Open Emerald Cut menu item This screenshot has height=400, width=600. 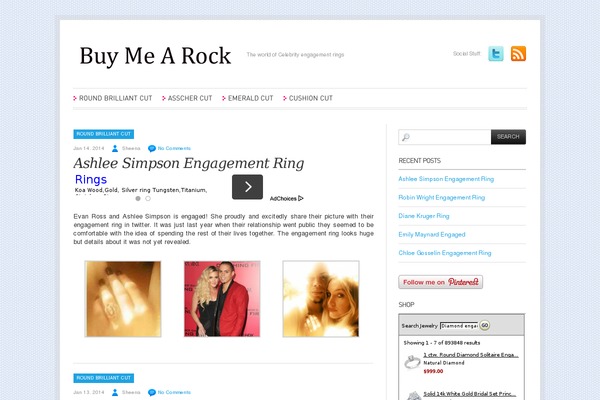(251, 98)
